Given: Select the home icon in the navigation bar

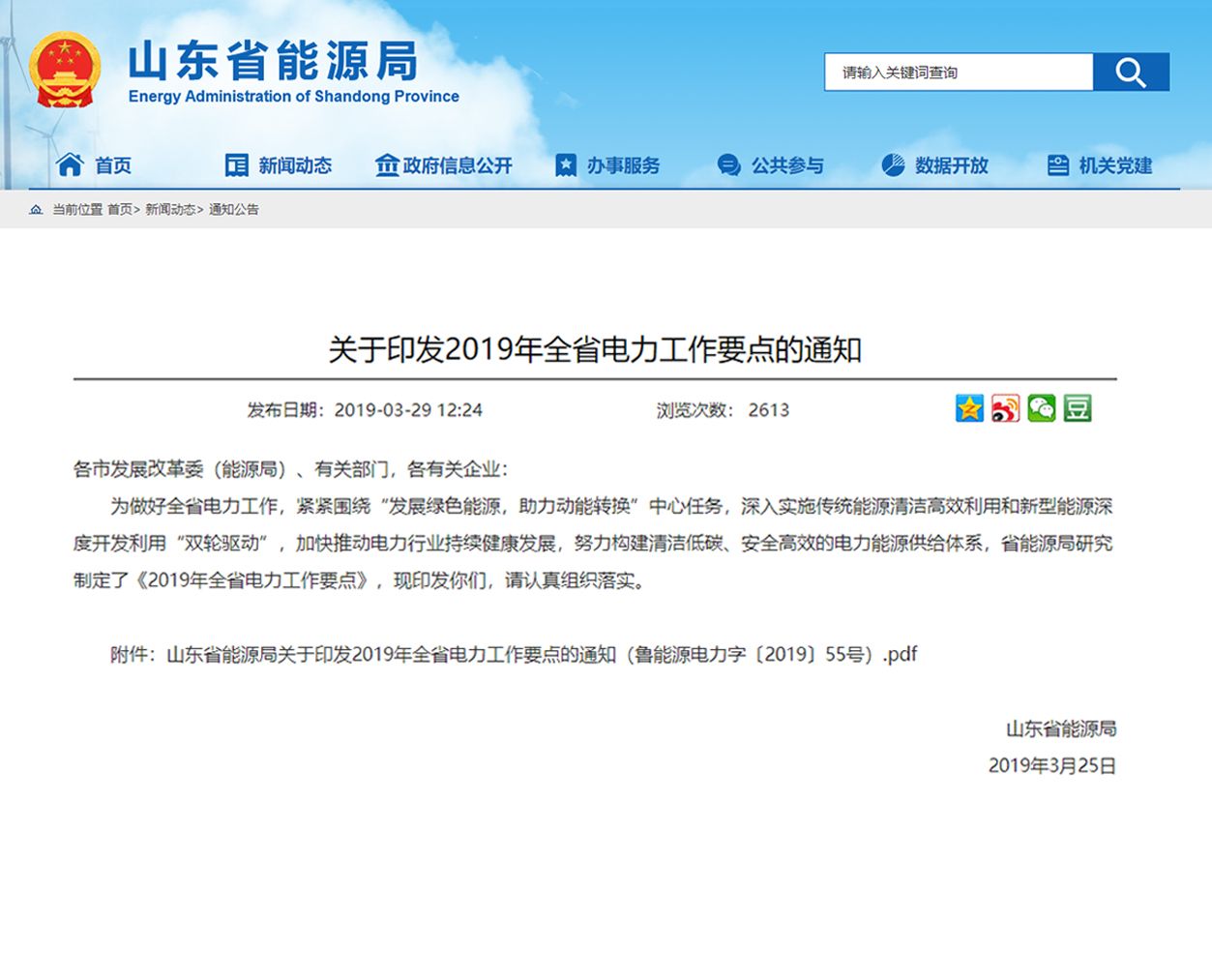Looking at the screenshot, I should (69, 164).
